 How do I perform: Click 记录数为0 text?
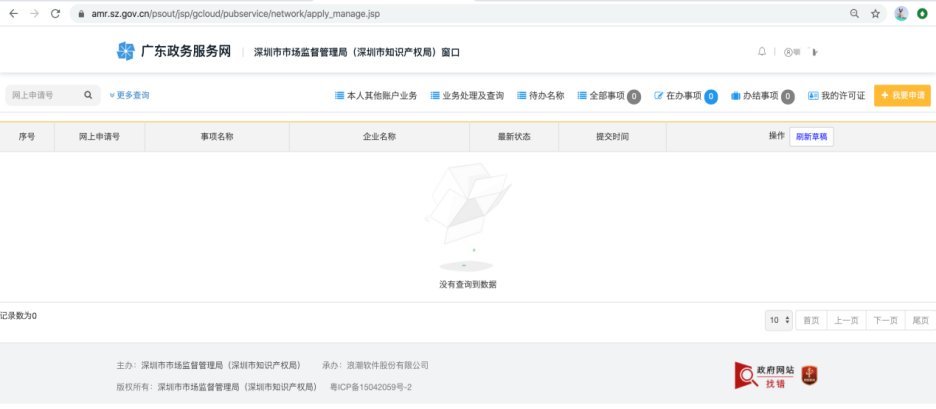[19, 316]
